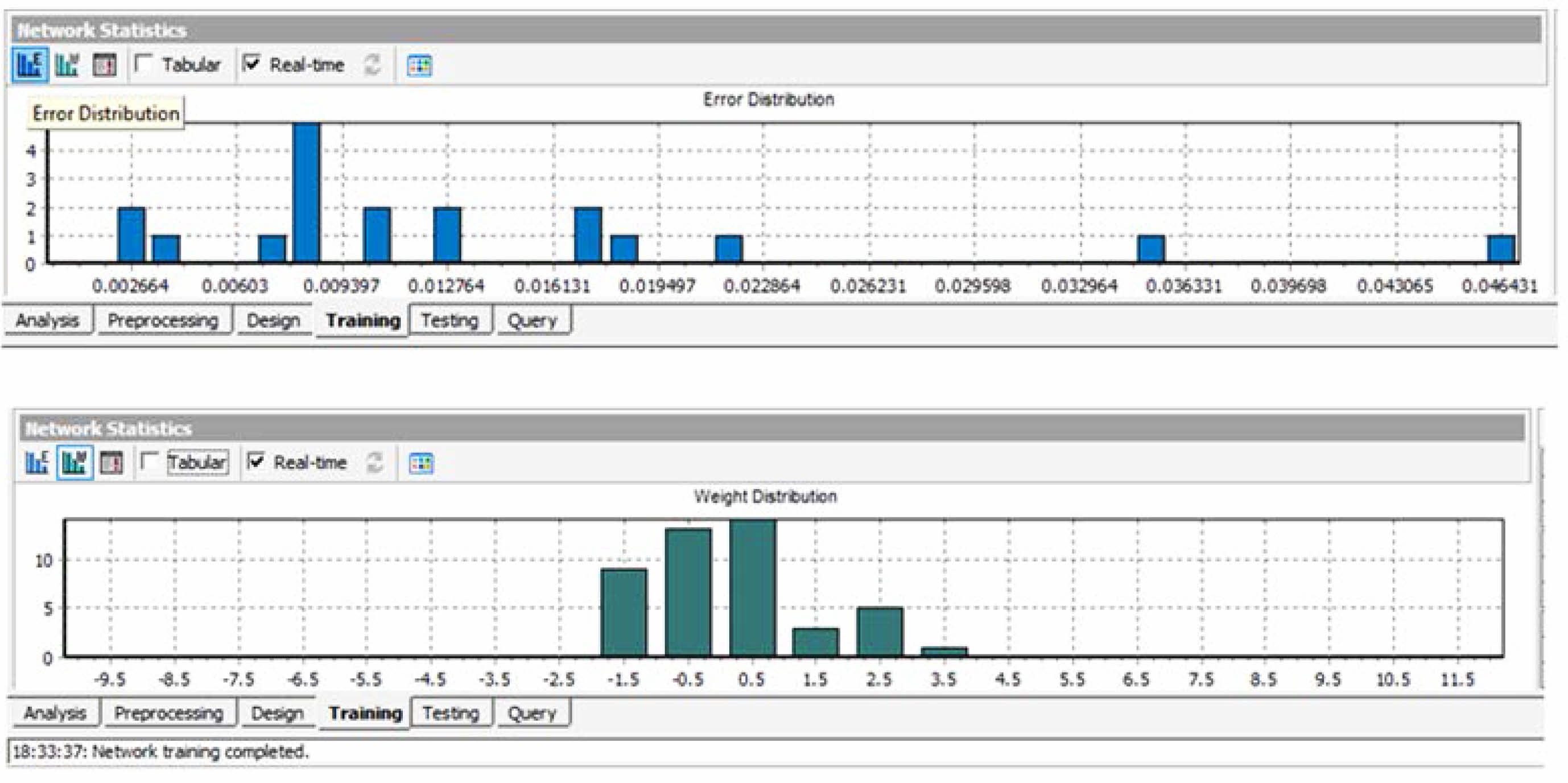Click Error Distribution icon in bottom toolbar

[x=36, y=463]
